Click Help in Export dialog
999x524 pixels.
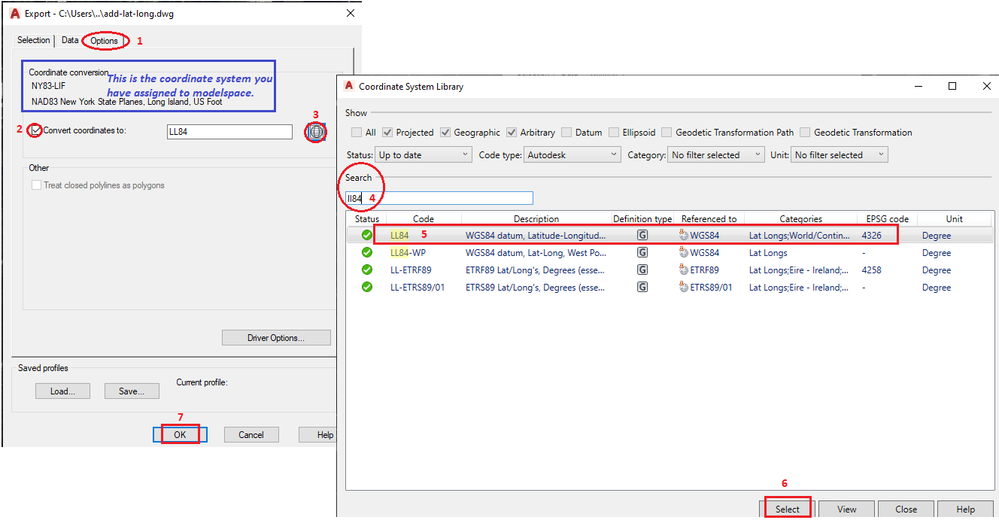tap(318, 435)
